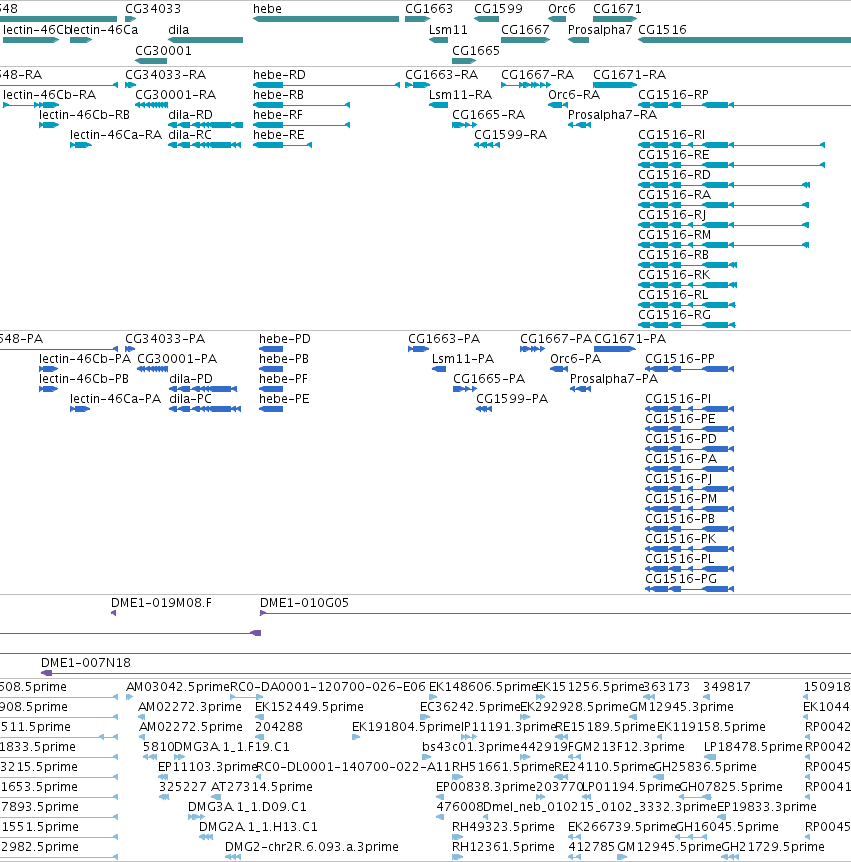Select the CG1516 gene label

click(x=662, y=30)
